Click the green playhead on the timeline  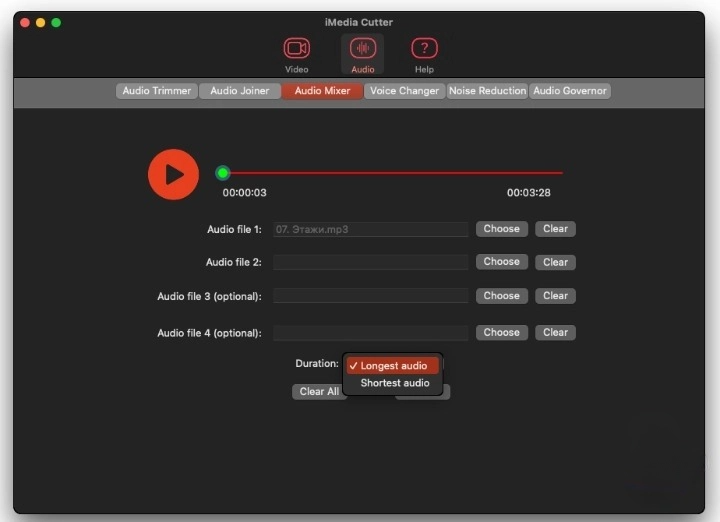(x=223, y=173)
